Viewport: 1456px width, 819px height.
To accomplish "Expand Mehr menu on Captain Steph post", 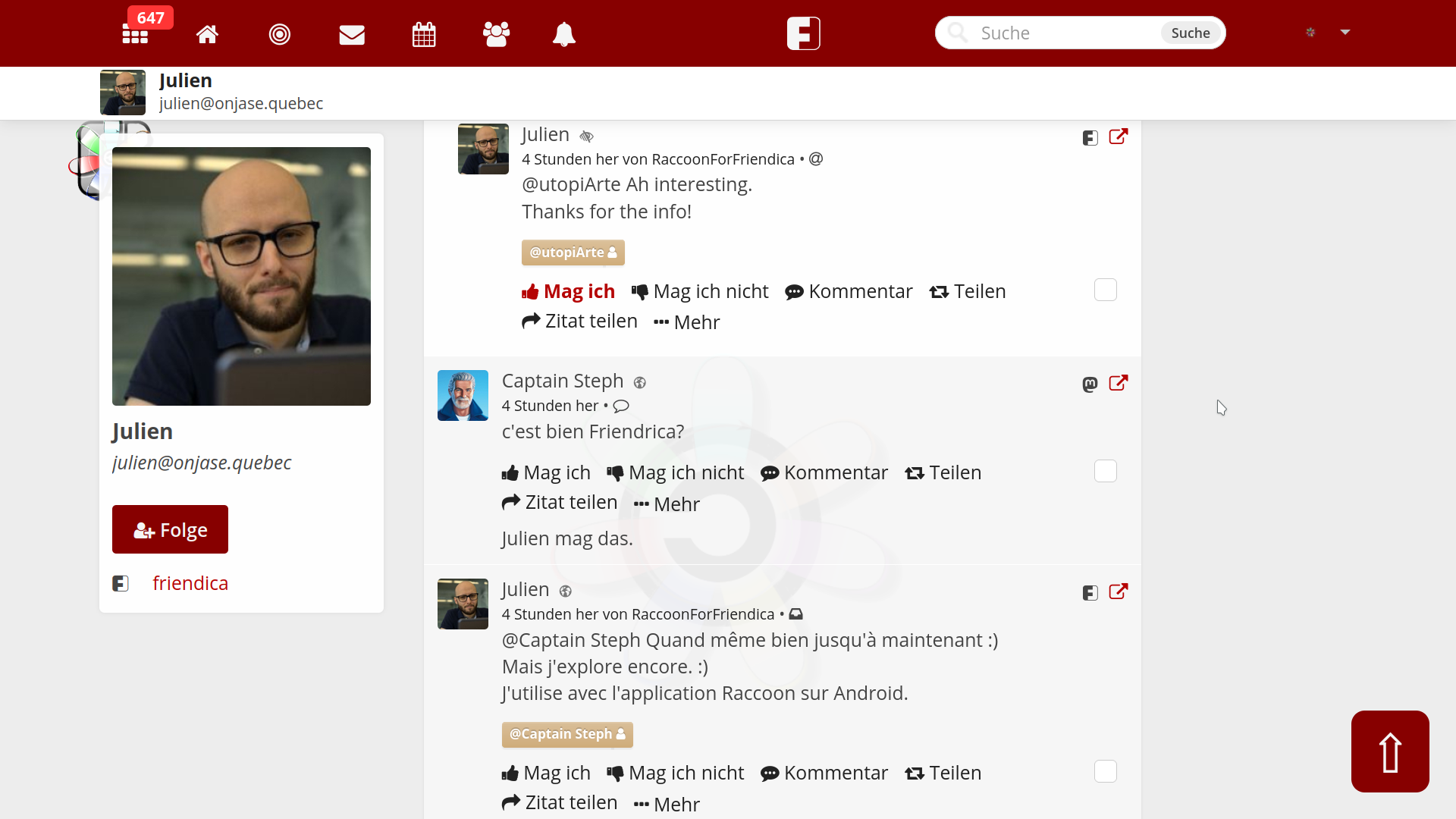I will click(667, 504).
